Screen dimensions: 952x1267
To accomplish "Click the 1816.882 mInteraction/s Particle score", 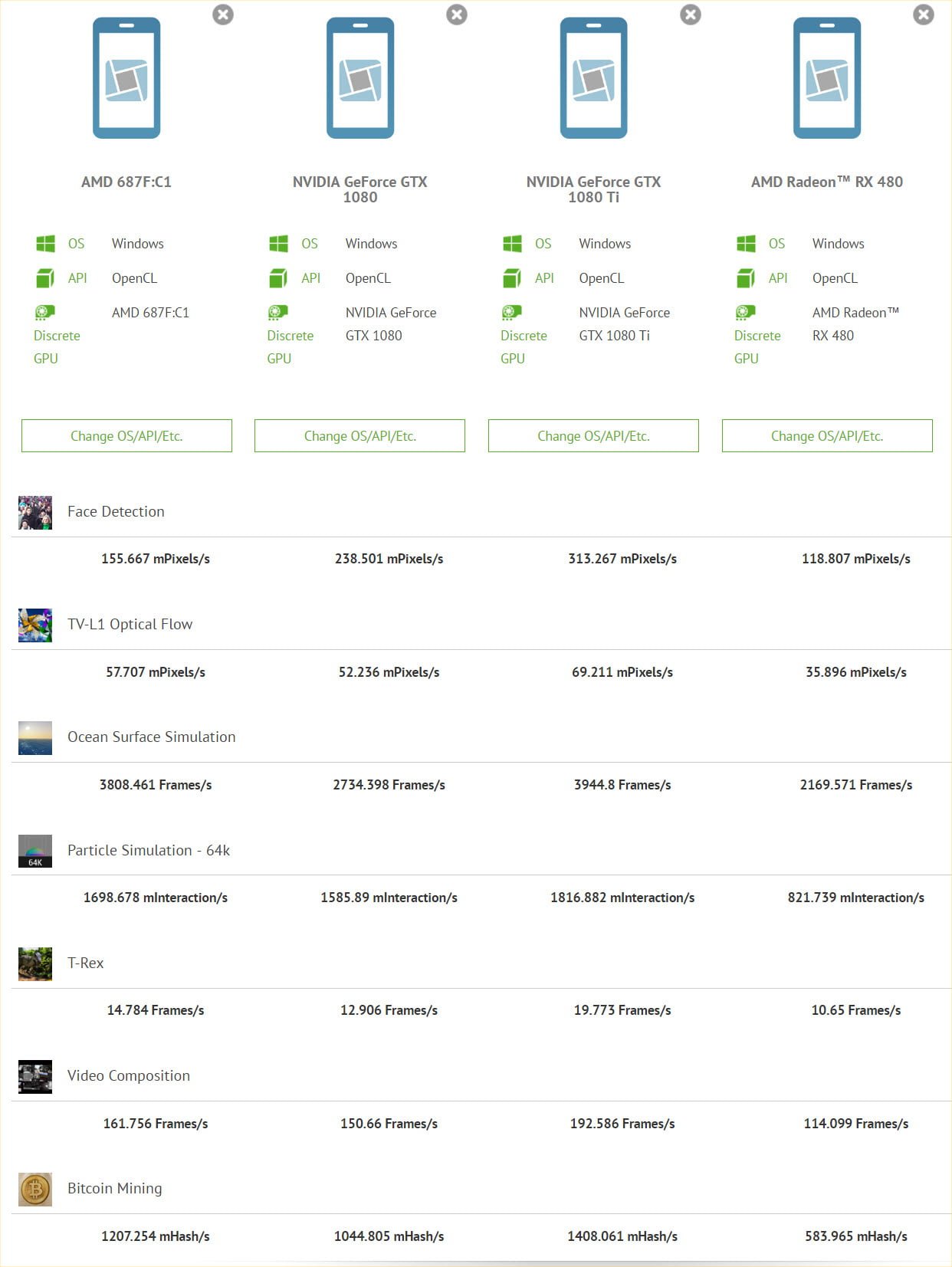I will [622, 898].
